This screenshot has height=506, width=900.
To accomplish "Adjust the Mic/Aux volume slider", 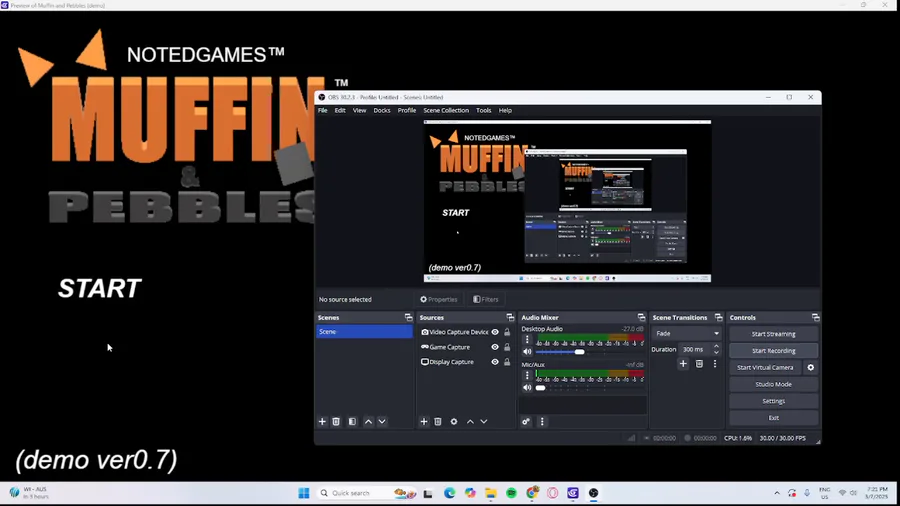I will pyautogui.click(x=540, y=387).
